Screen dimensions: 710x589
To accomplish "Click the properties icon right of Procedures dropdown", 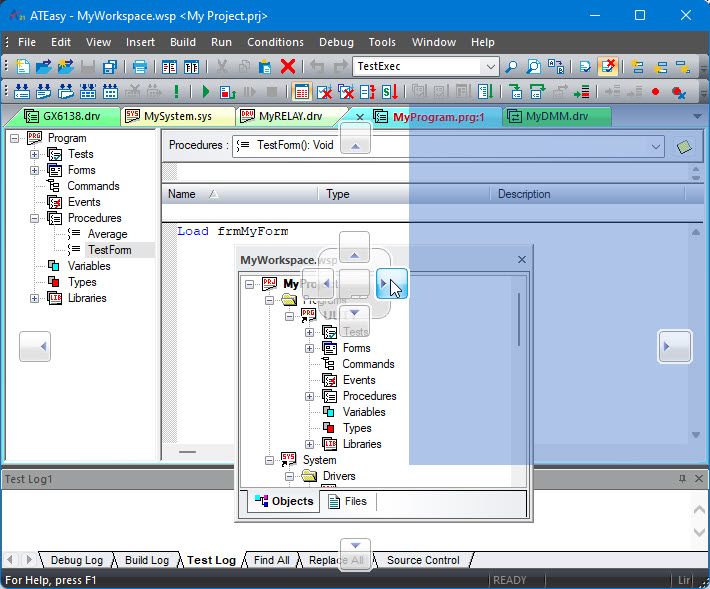I will coord(684,146).
